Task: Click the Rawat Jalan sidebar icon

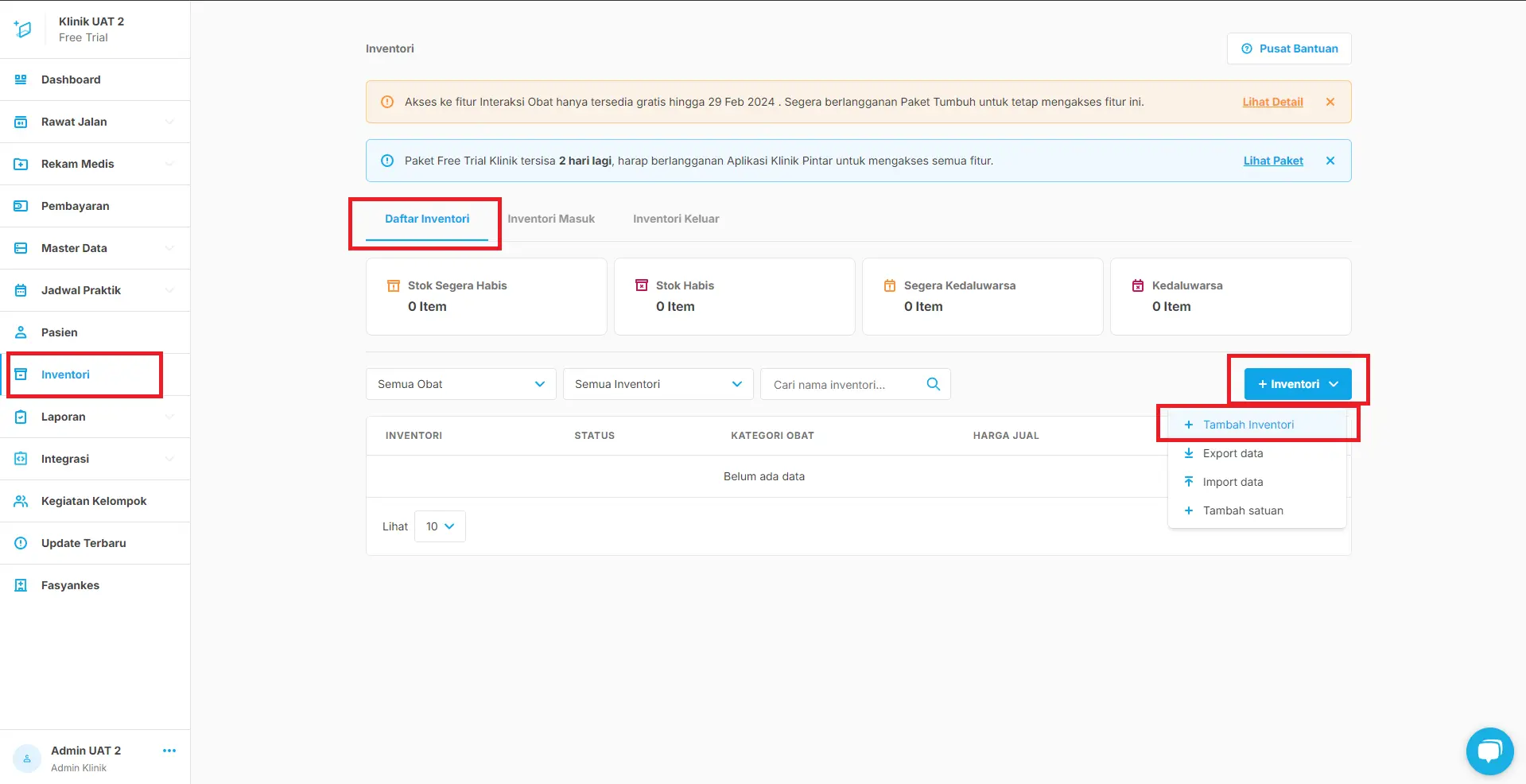Action: tap(21, 122)
